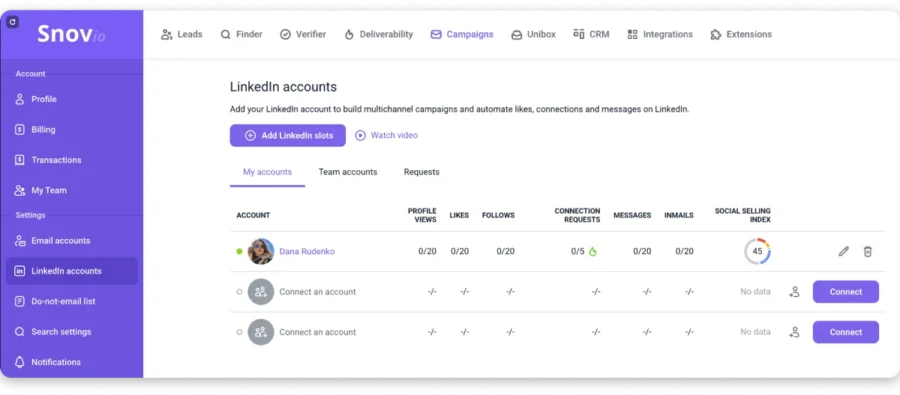Open the Campaigns menu
Viewport: 900px width, 395px height.
point(461,34)
